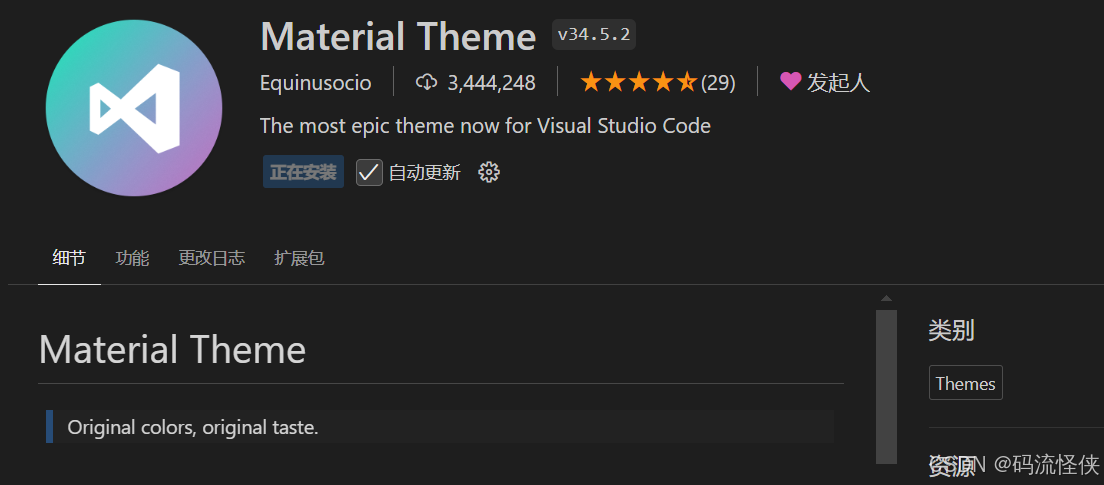Show the 扩展包 tab
1104x485 pixels.
click(299, 258)
